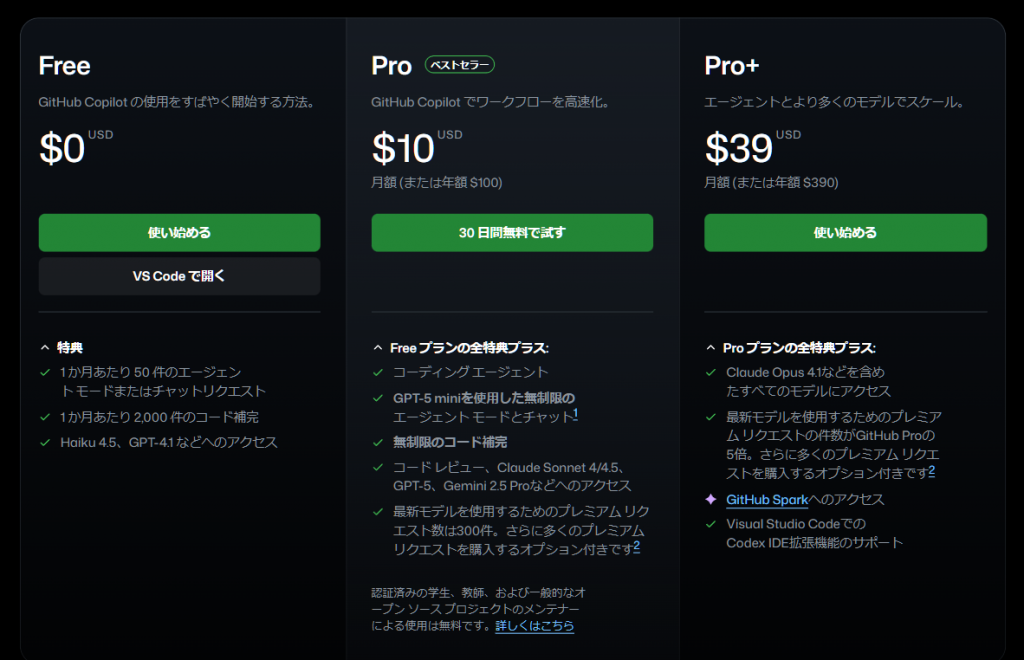Open footnote 2 in the Pro plan
Viewport: 1024px width, 660px height.
coord(636,546)
